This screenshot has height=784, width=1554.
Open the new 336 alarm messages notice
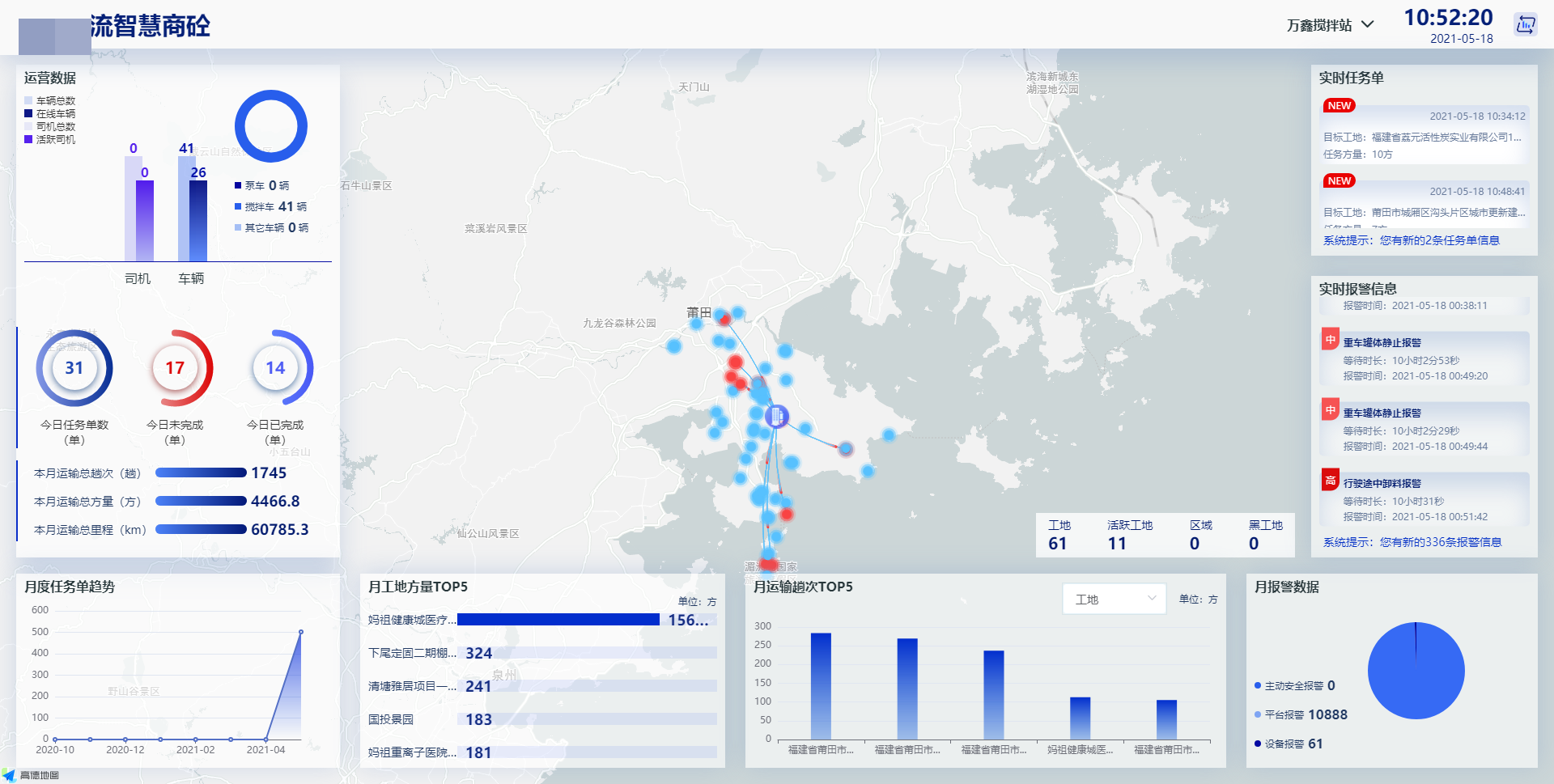click(x=1412, y=542)
